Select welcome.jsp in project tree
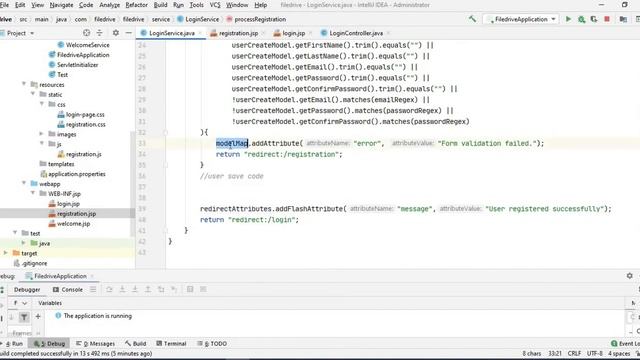This screenshot has width=640, height=360. pos(73,224)
